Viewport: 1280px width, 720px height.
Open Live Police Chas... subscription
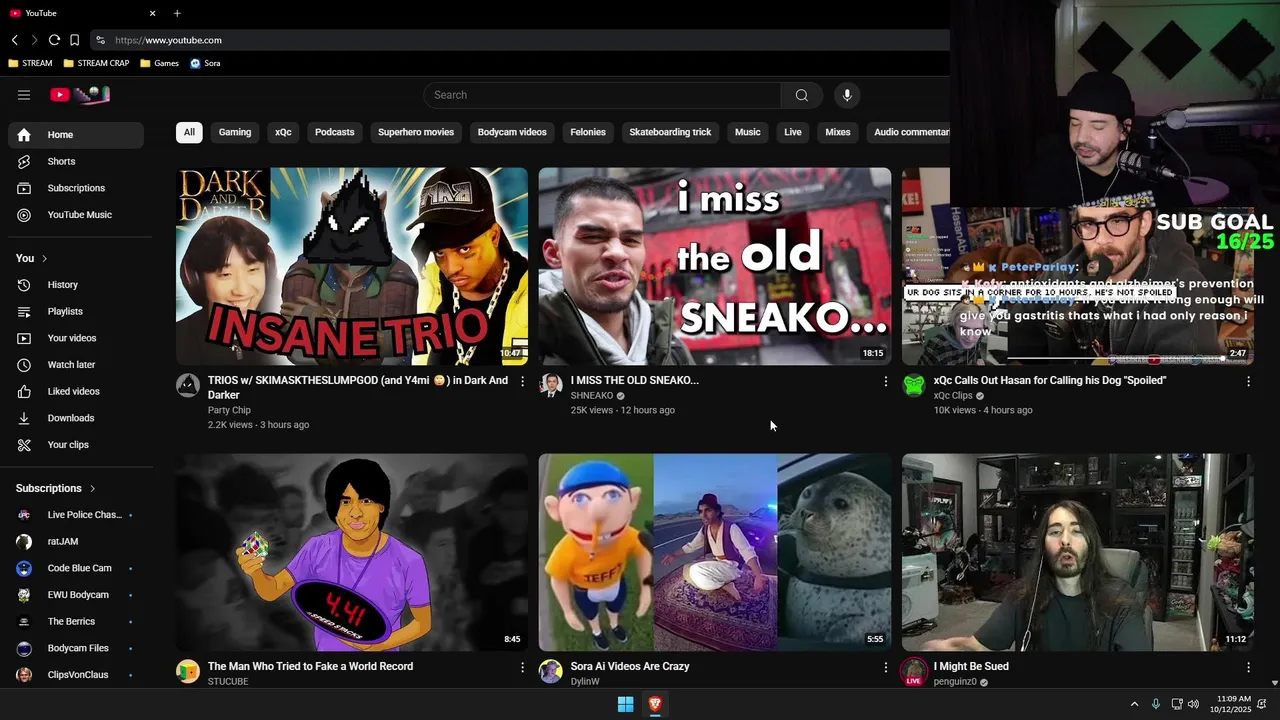click(x=76, y=515)
